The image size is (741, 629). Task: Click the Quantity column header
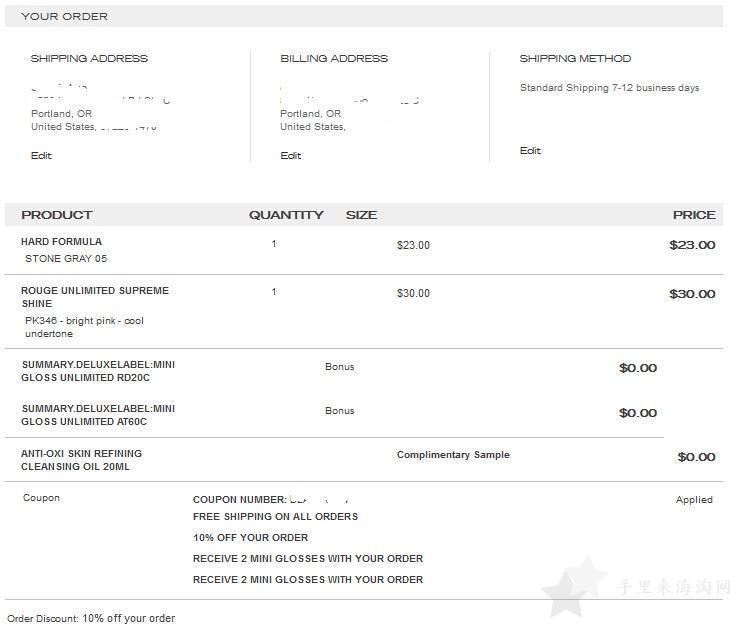[x=286, y=215]
